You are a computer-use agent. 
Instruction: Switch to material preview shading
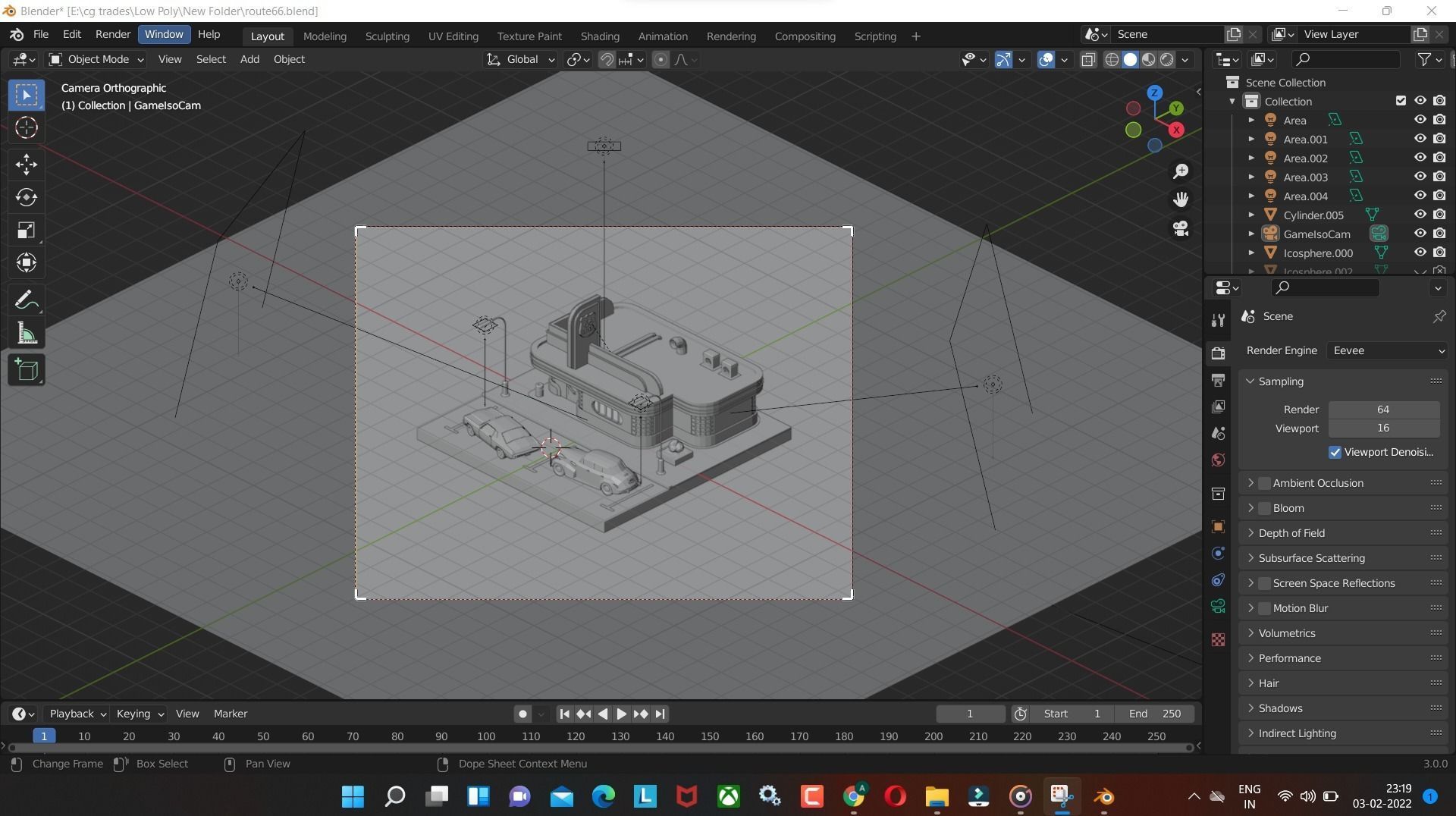pyautogui.click(x=1149, y=60)
